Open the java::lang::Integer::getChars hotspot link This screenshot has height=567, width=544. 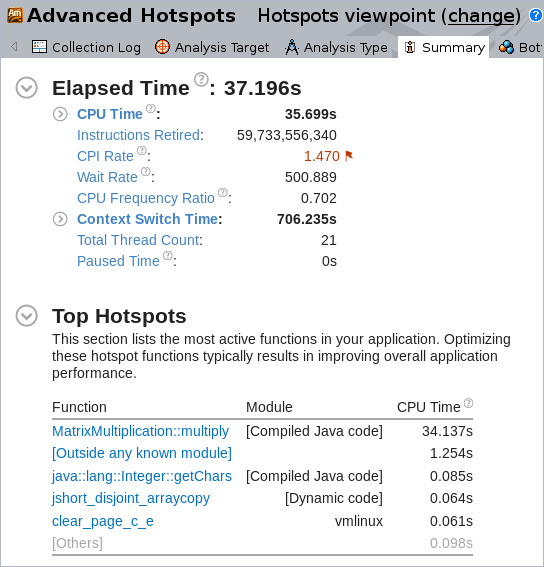click(x=142, y=476)
